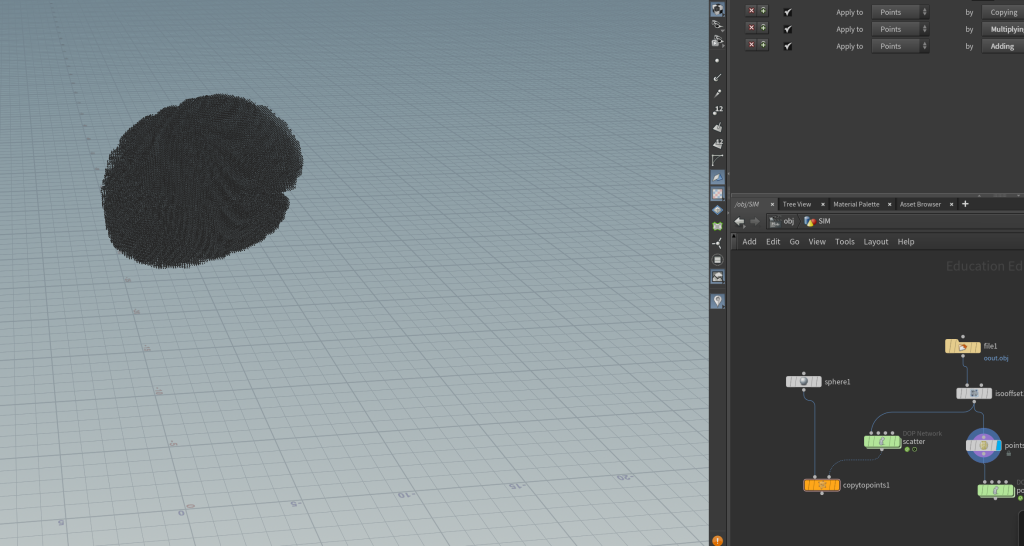Toggle display point numbers icon
Image resolution: width=1024 pixels, height=546 pixels.
[x=717, y=109]
